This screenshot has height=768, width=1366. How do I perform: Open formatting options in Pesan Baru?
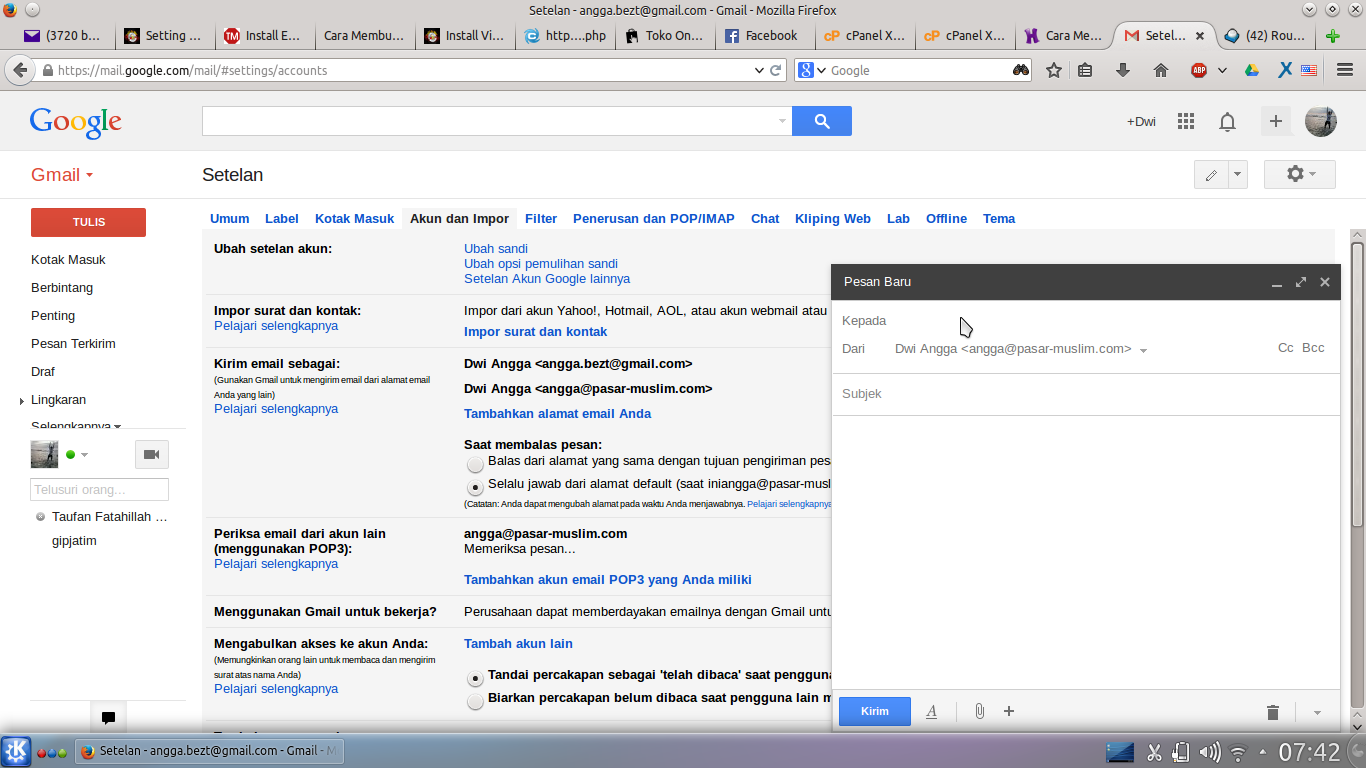point(931,712)
